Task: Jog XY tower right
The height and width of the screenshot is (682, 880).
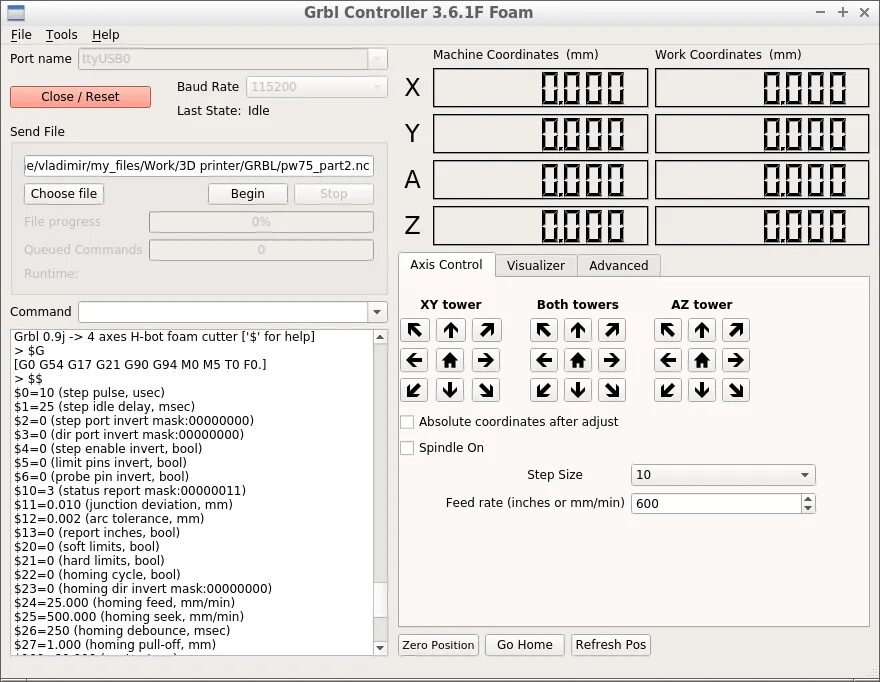Action: pyautogui.click(x=486, y=360)
